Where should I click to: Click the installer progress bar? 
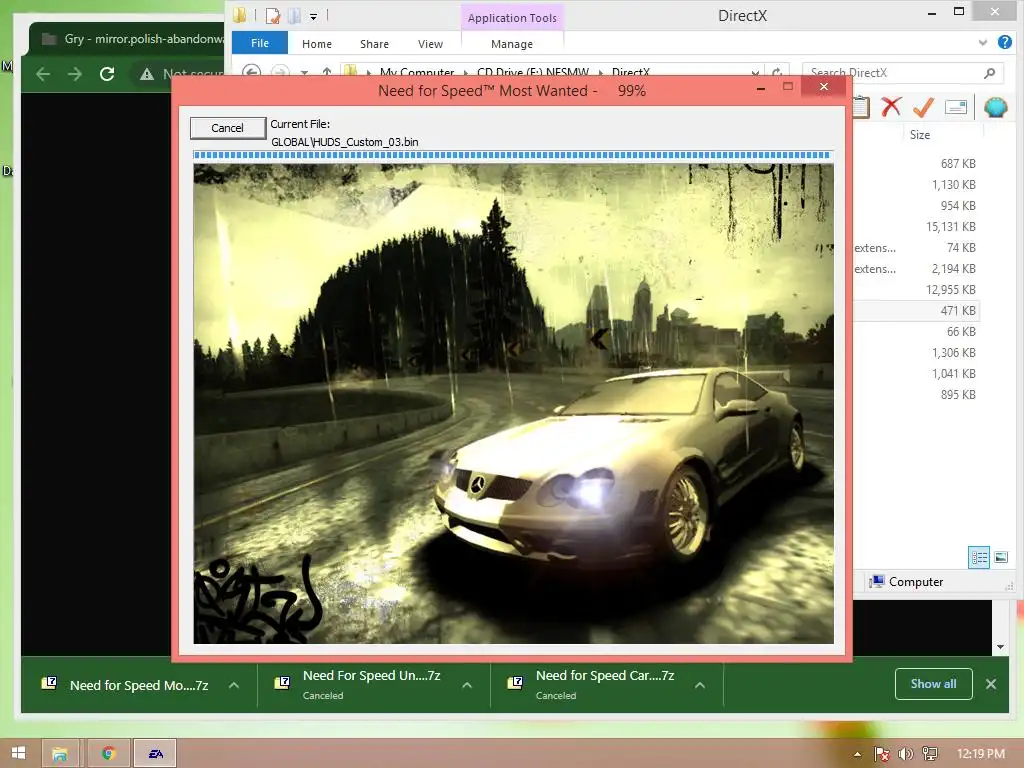coord(512,155)
